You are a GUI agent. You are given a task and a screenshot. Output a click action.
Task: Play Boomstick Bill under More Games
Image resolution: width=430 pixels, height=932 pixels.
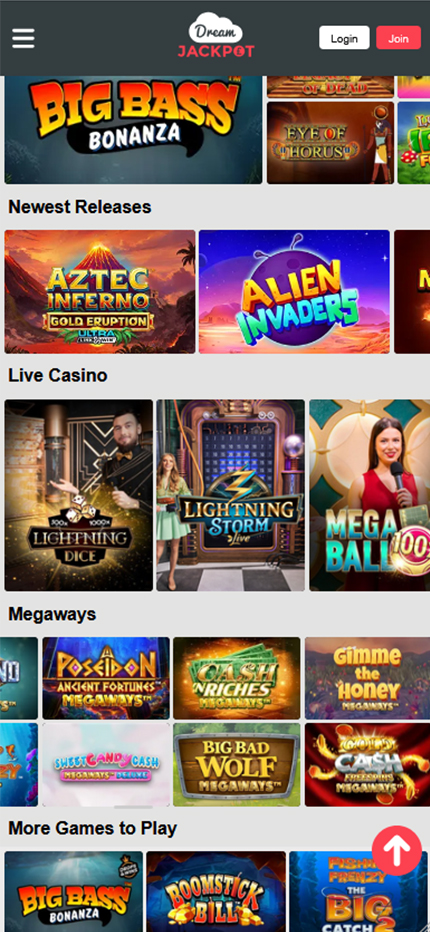[216, 892]
